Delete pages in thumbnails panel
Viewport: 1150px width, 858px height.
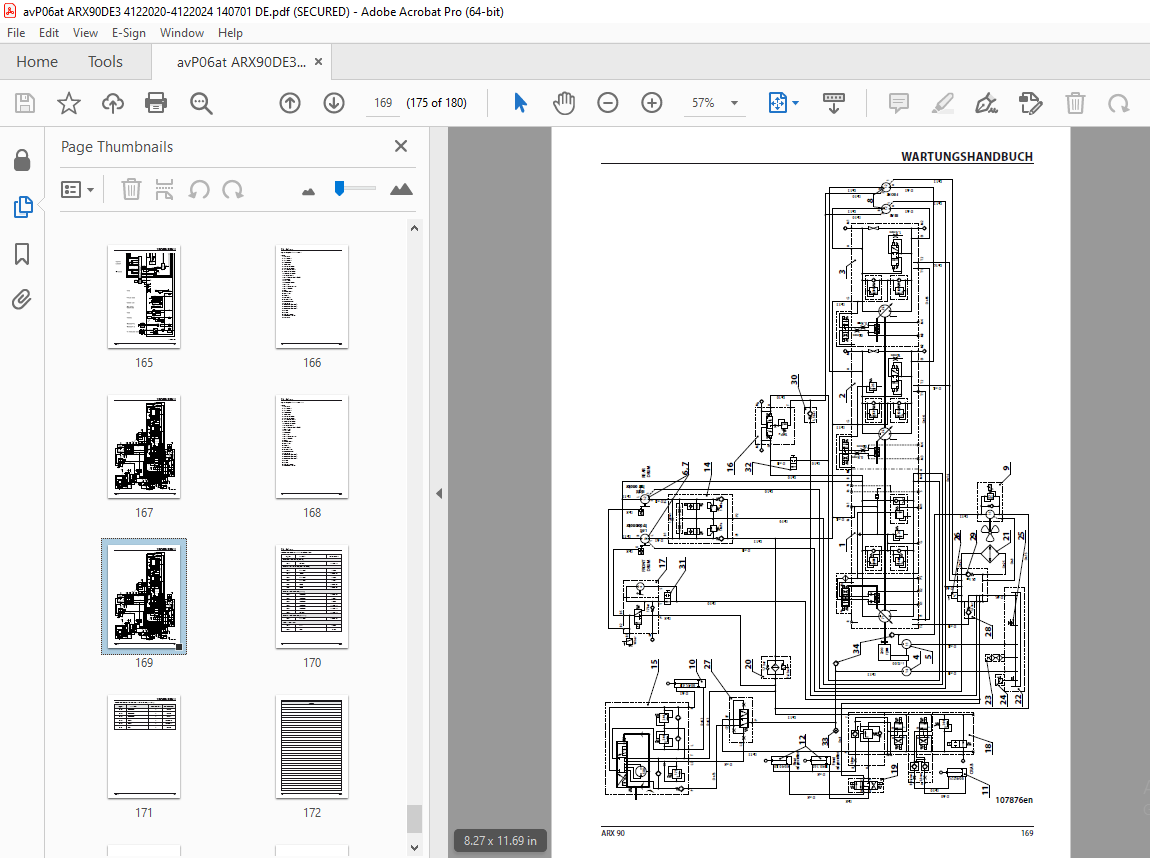pos(131,189)
